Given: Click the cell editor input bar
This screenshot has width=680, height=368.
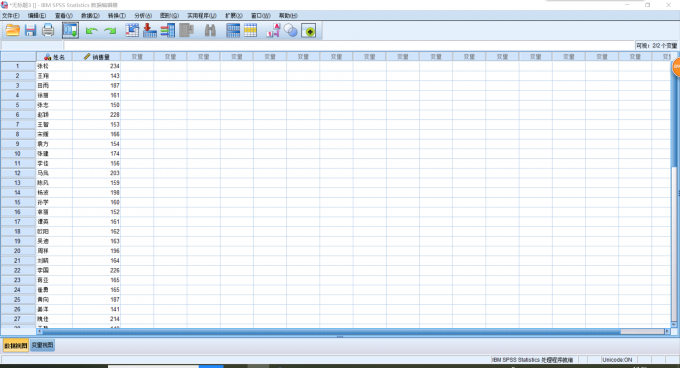Looking at the screenshot, I should pyautogui.click(x=349, y=46).
